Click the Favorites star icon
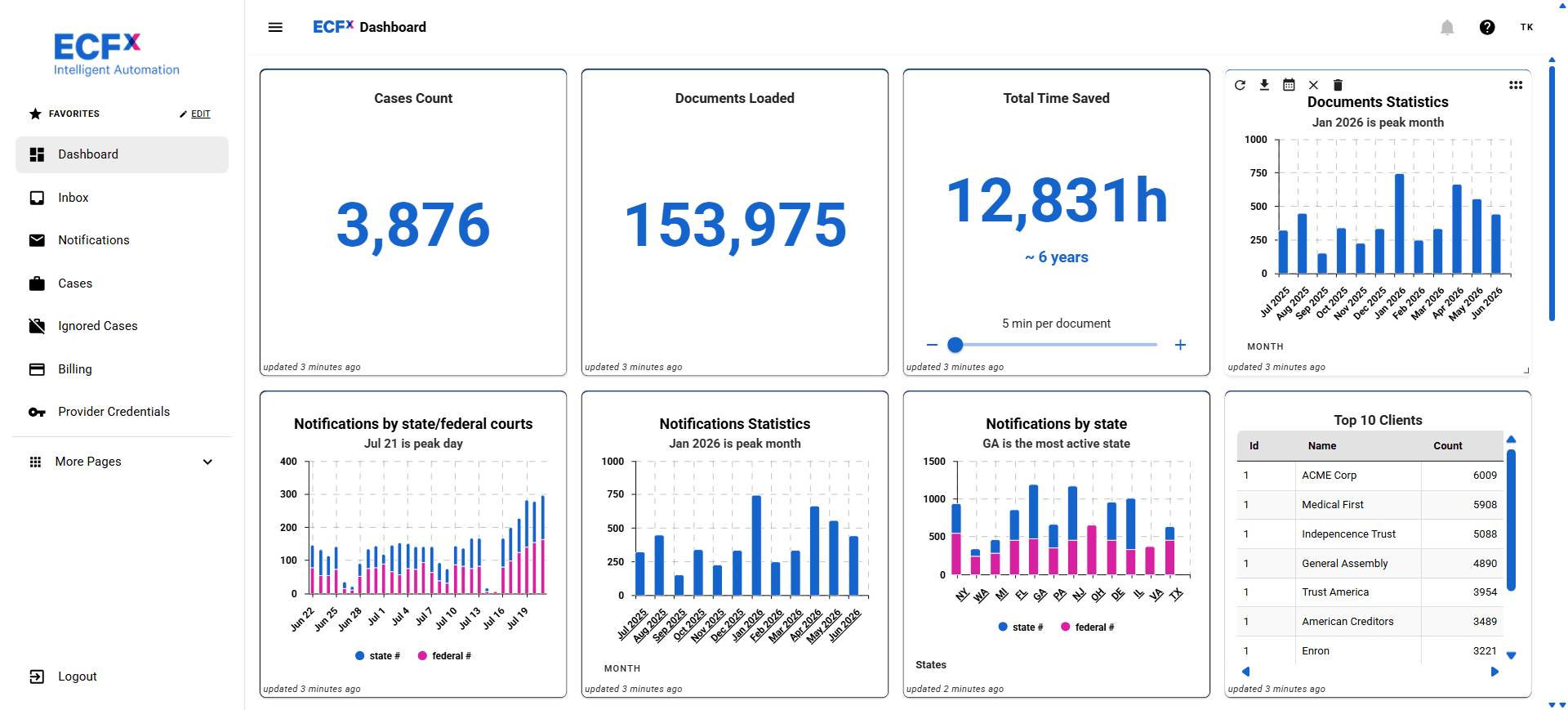The height and width of the screenshot is (710, 1568). 35,114
